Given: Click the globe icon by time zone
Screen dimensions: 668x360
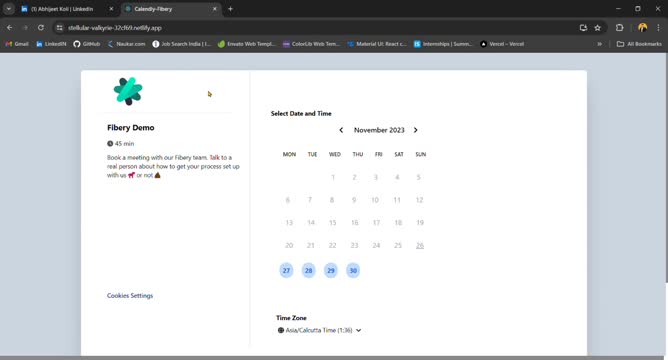Looking at the screenshot, I should click(x=281, y=330).
